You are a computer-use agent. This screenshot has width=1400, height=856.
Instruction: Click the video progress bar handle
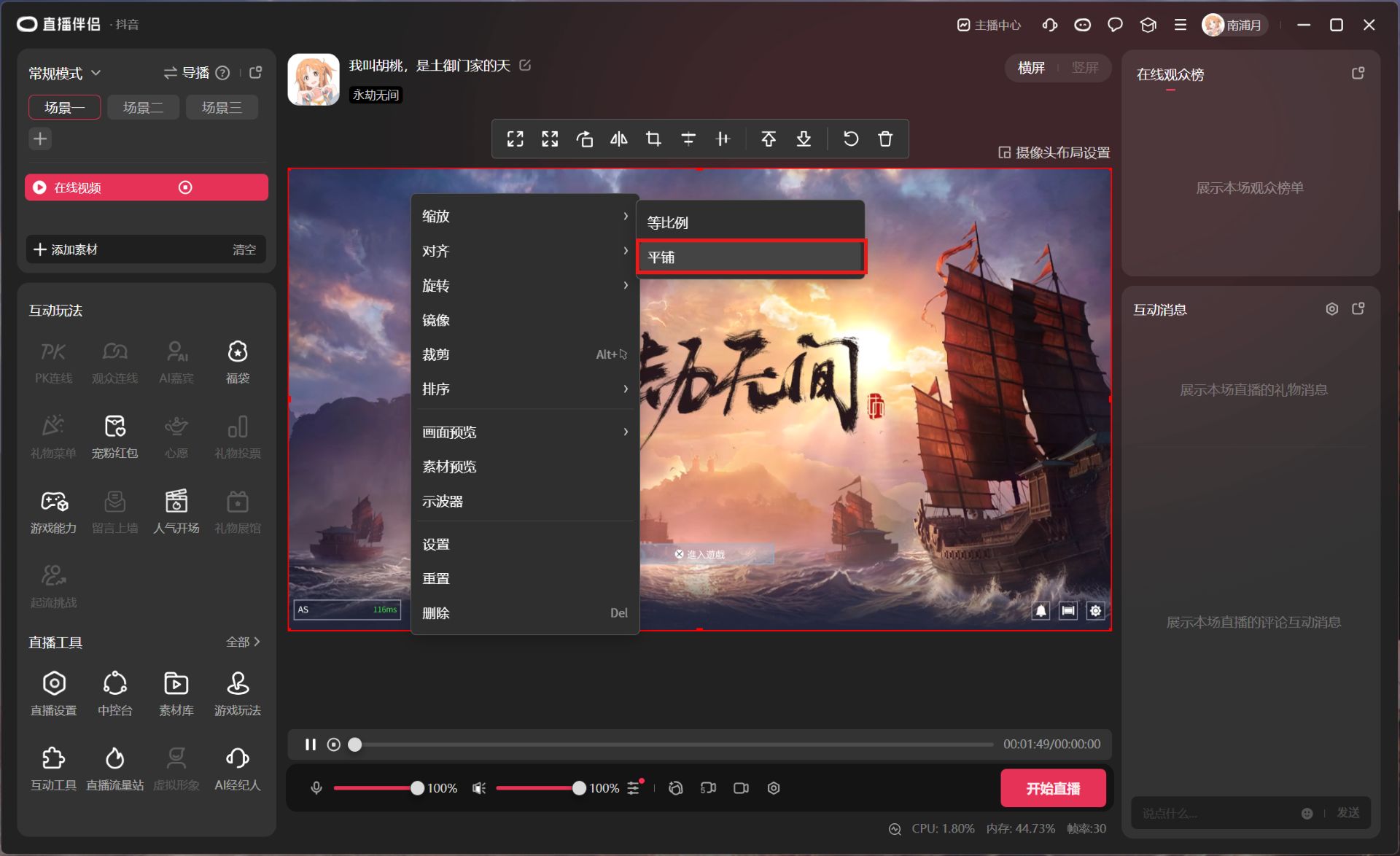[355, 744]
